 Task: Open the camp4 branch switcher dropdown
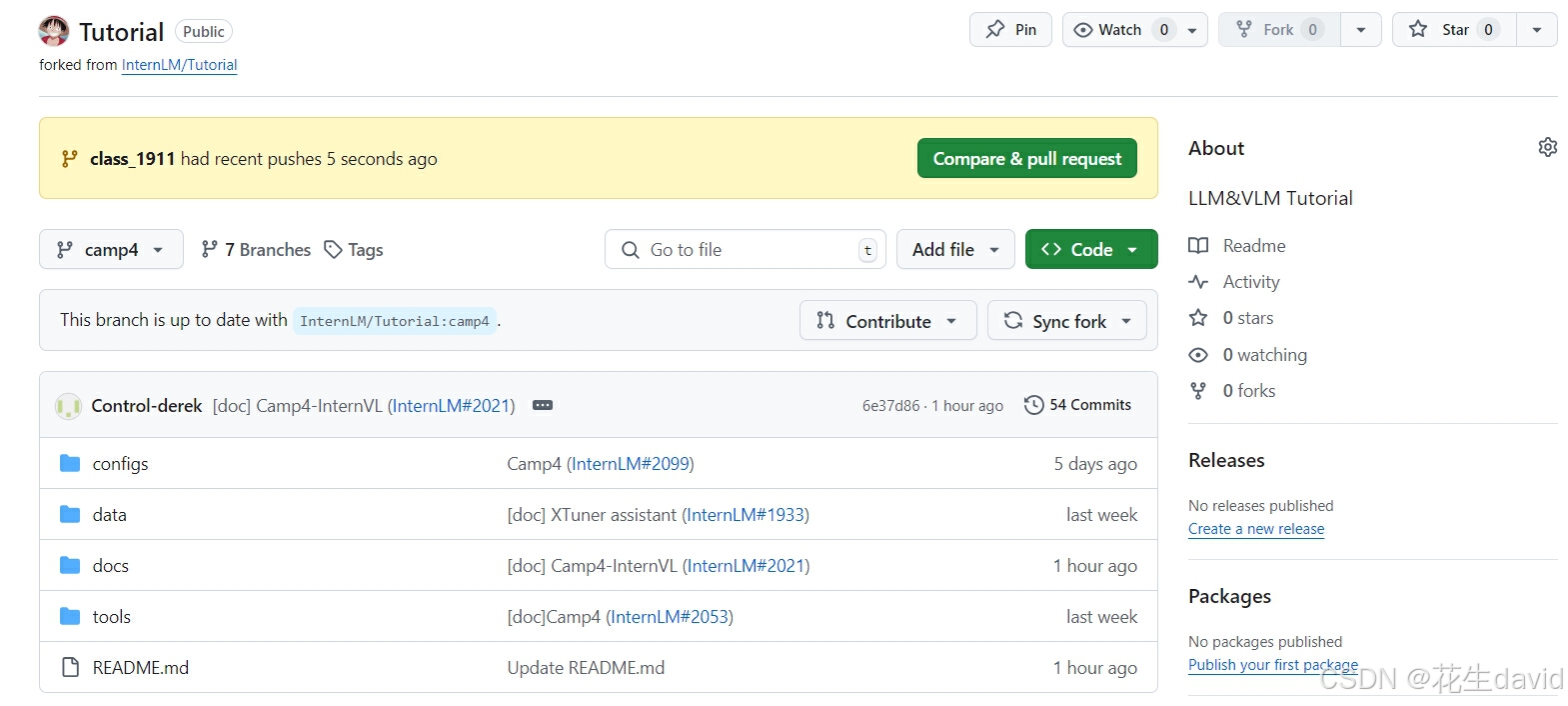tap(111, 249)
